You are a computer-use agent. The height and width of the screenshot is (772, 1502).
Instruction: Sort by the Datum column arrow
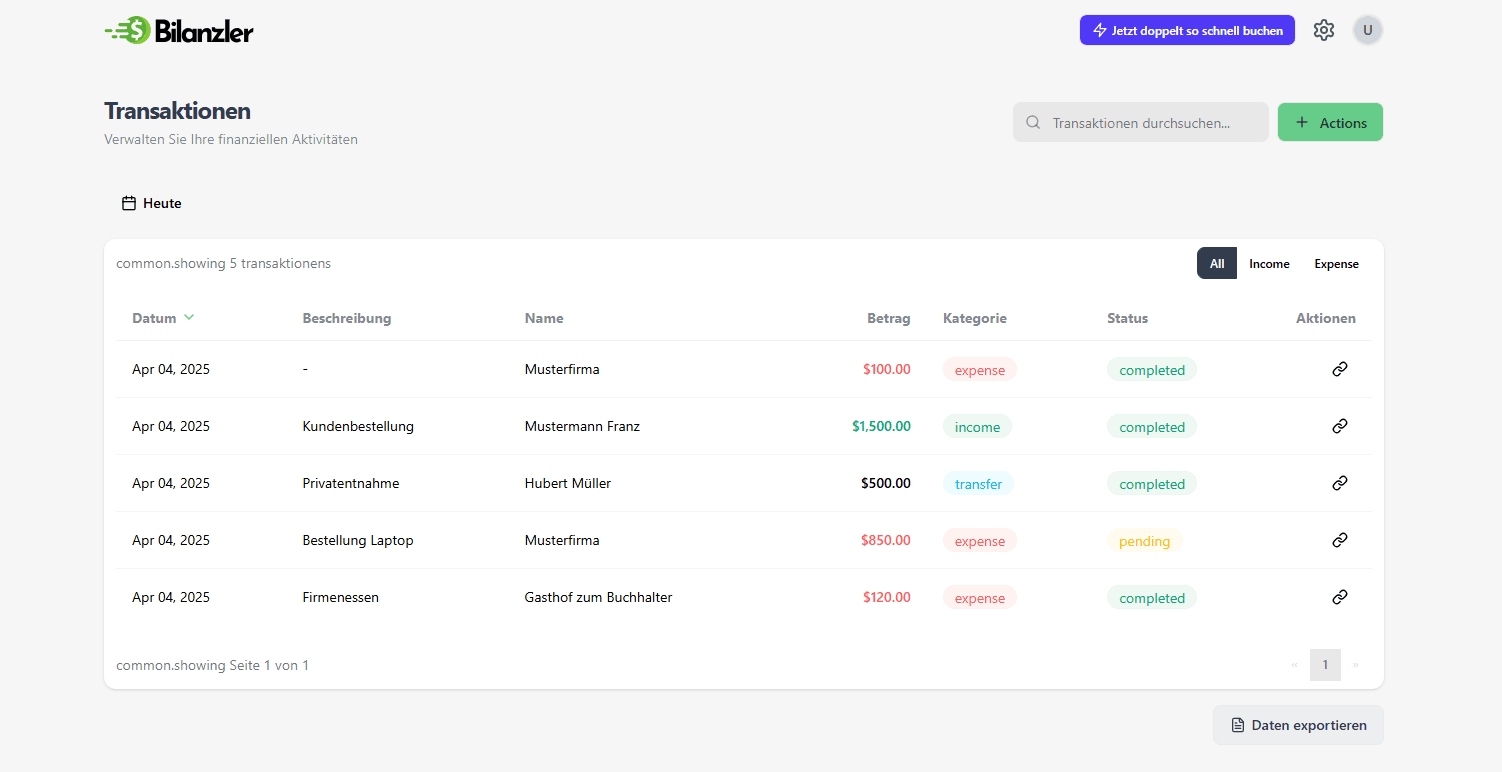(189, 318)
